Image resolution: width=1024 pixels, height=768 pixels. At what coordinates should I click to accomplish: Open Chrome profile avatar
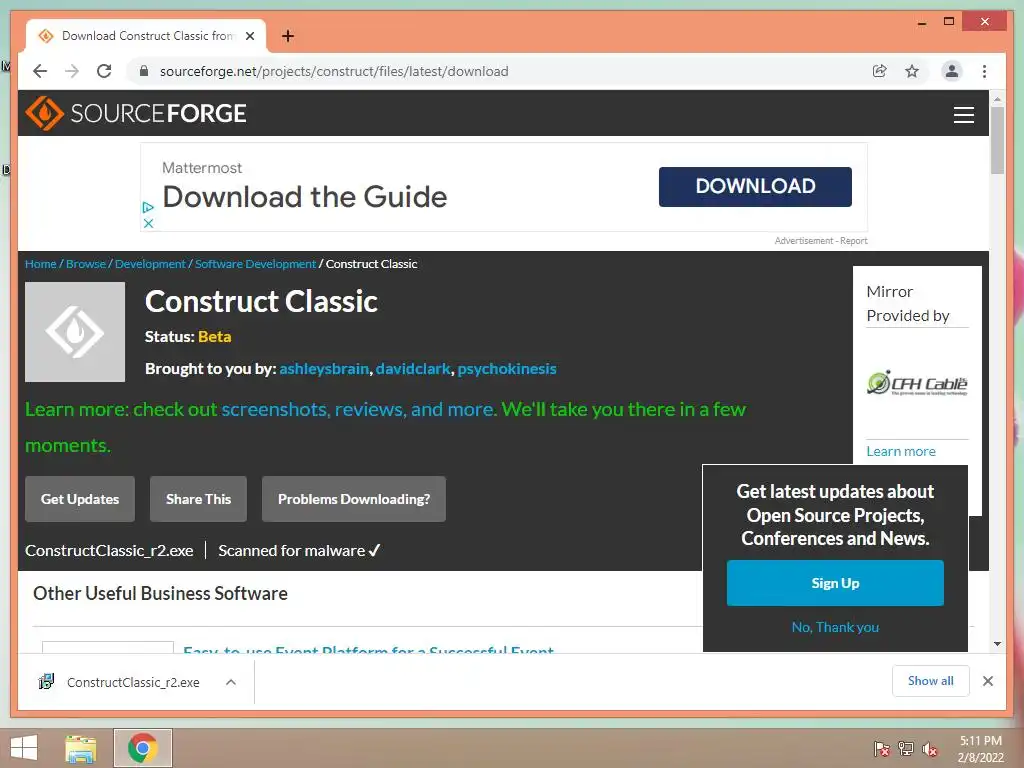(952, 71)
